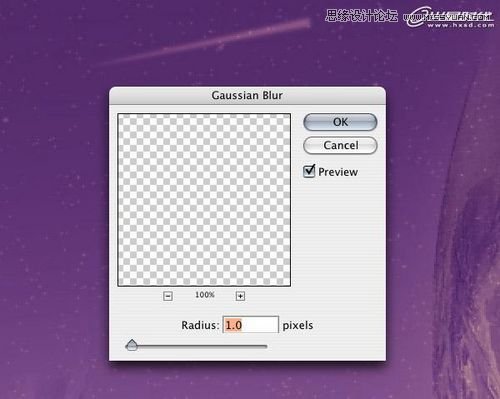Toggle the Preview checkbox
Viewport: 500px width, 399px height.
[309, 171]
